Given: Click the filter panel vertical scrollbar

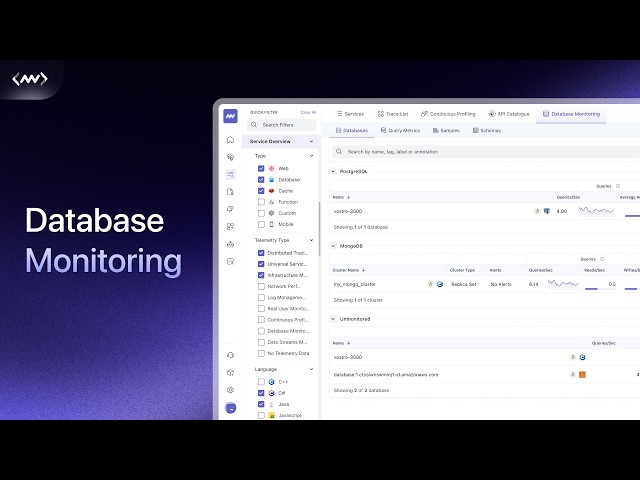Looking at the screenshot, I should [x=319, y=229].
